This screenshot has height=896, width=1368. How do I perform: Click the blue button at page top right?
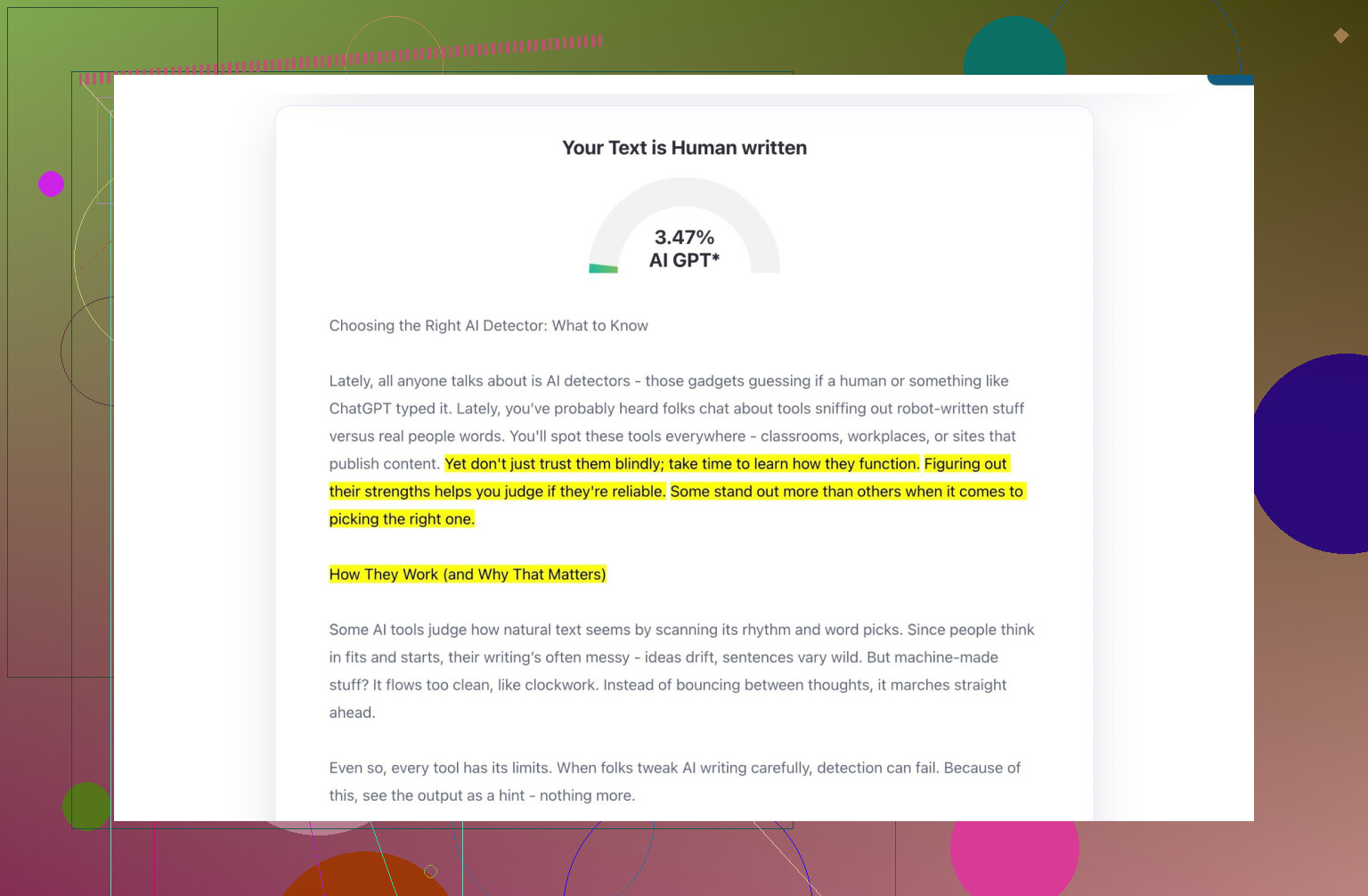[1230, 80]
